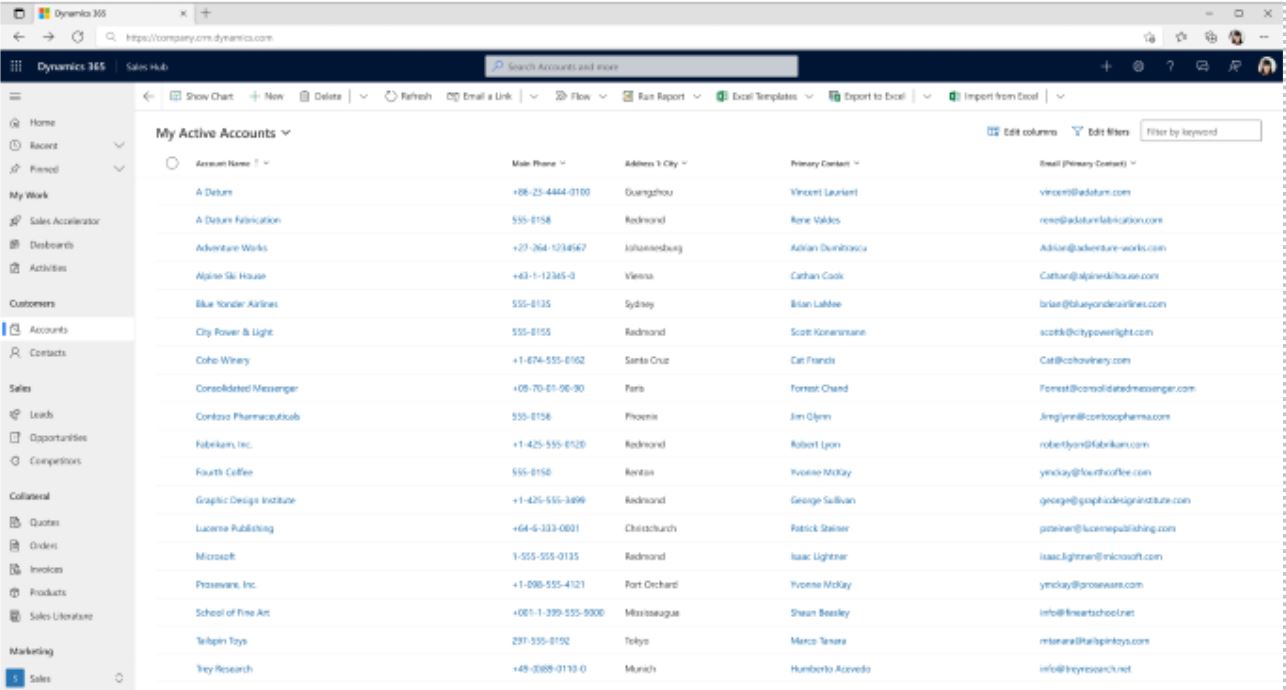
Task: Go back using the back arrow
Action: coord(149,97)
